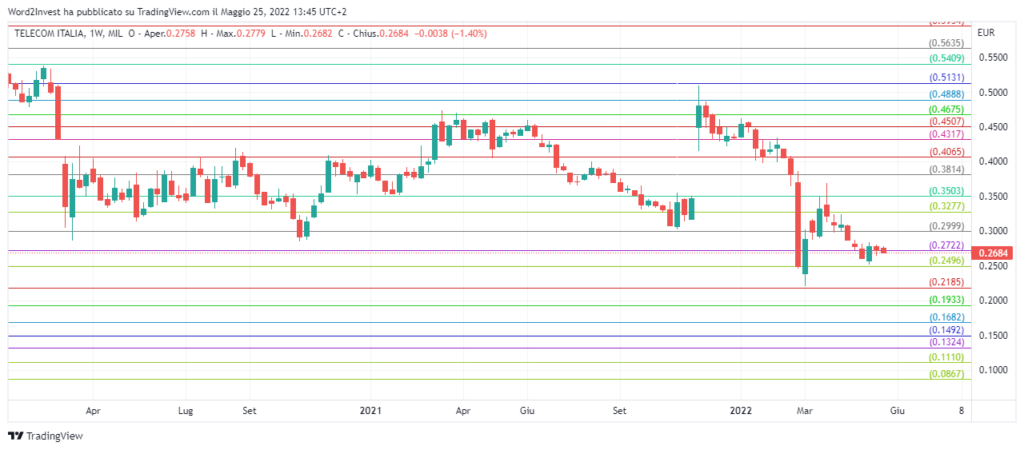Click the red current price tag 0.2684

991,253
